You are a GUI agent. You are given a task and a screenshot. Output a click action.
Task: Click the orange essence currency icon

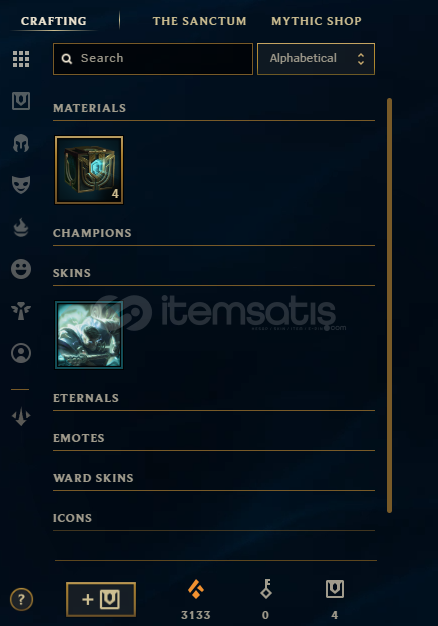196,589
